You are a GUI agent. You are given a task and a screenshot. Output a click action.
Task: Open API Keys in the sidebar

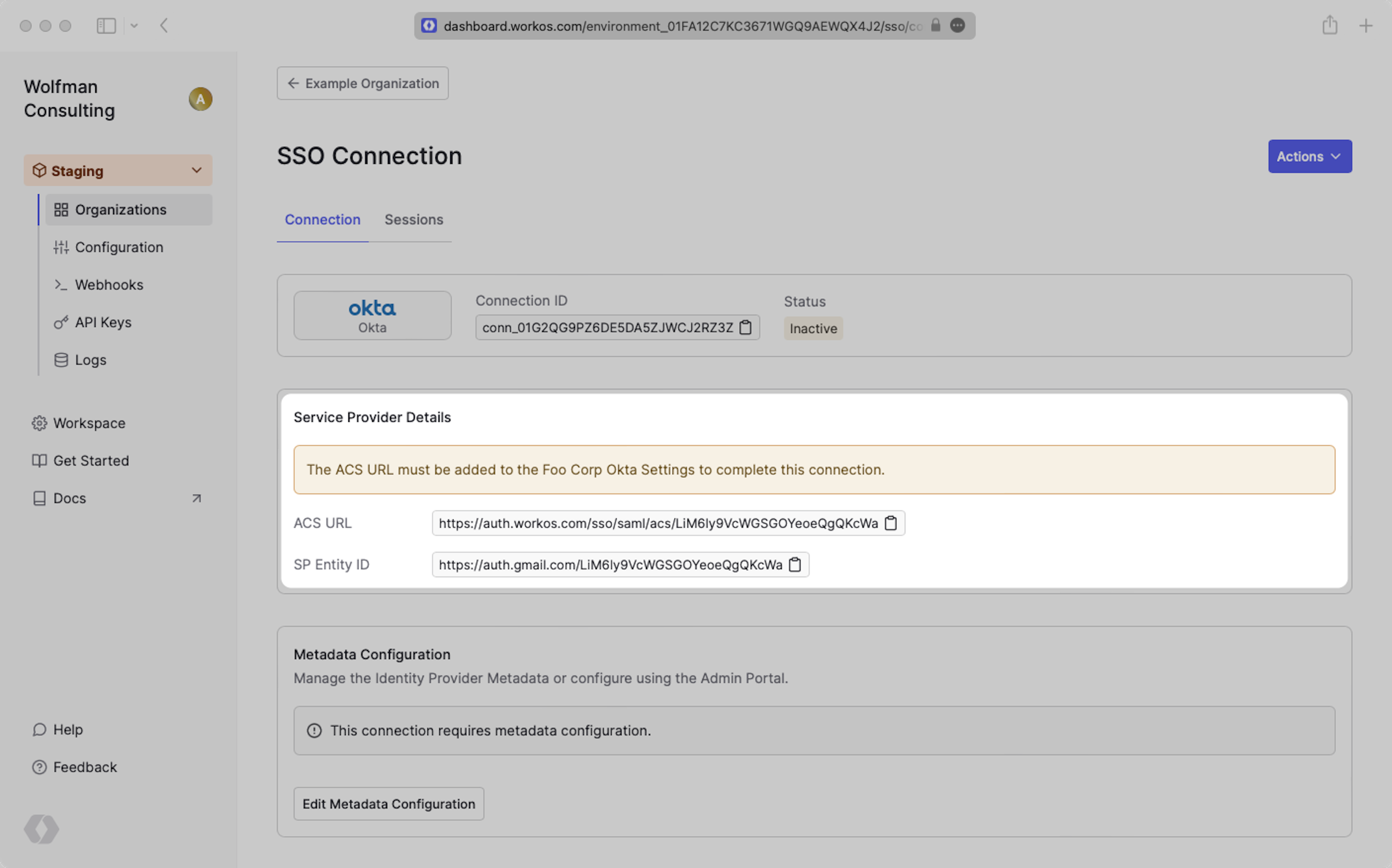pyautogui.click(x=103, y=322)
